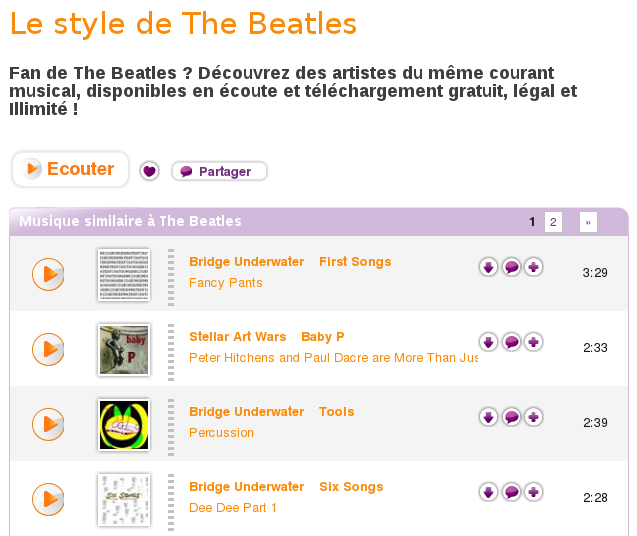Image resolution: width=637 pixels, height=536 pixels.
Task: Click plus icon on Percussion track row
Action: point(534,417)
